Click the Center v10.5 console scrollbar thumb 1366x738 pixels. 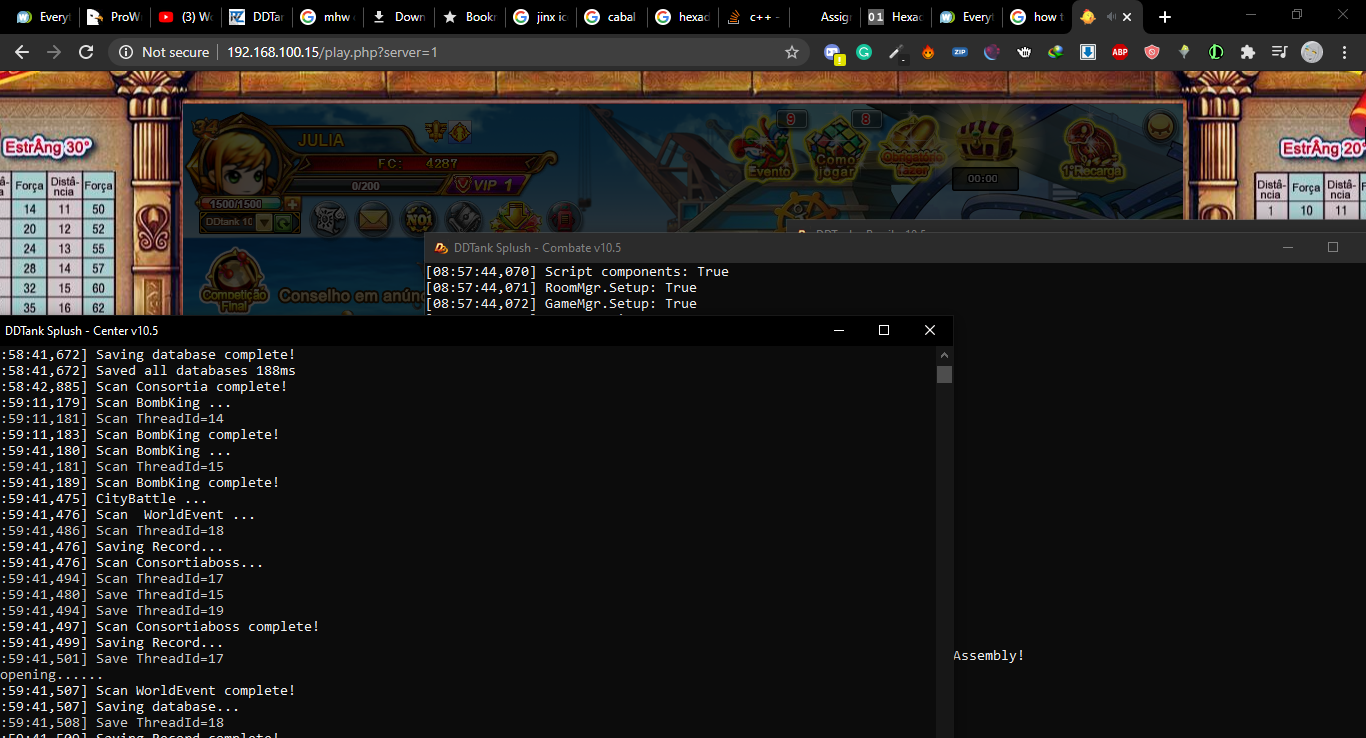pos(944,374)
